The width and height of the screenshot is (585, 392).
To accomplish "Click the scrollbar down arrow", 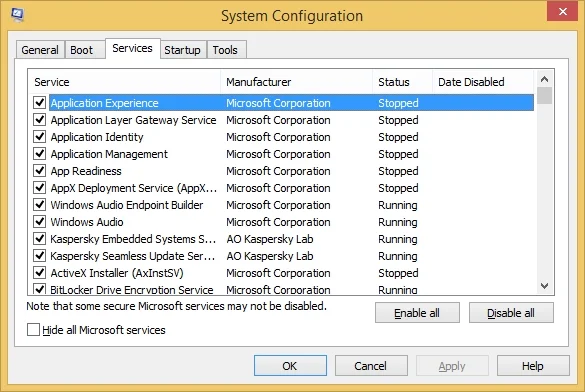I will 544,286.
